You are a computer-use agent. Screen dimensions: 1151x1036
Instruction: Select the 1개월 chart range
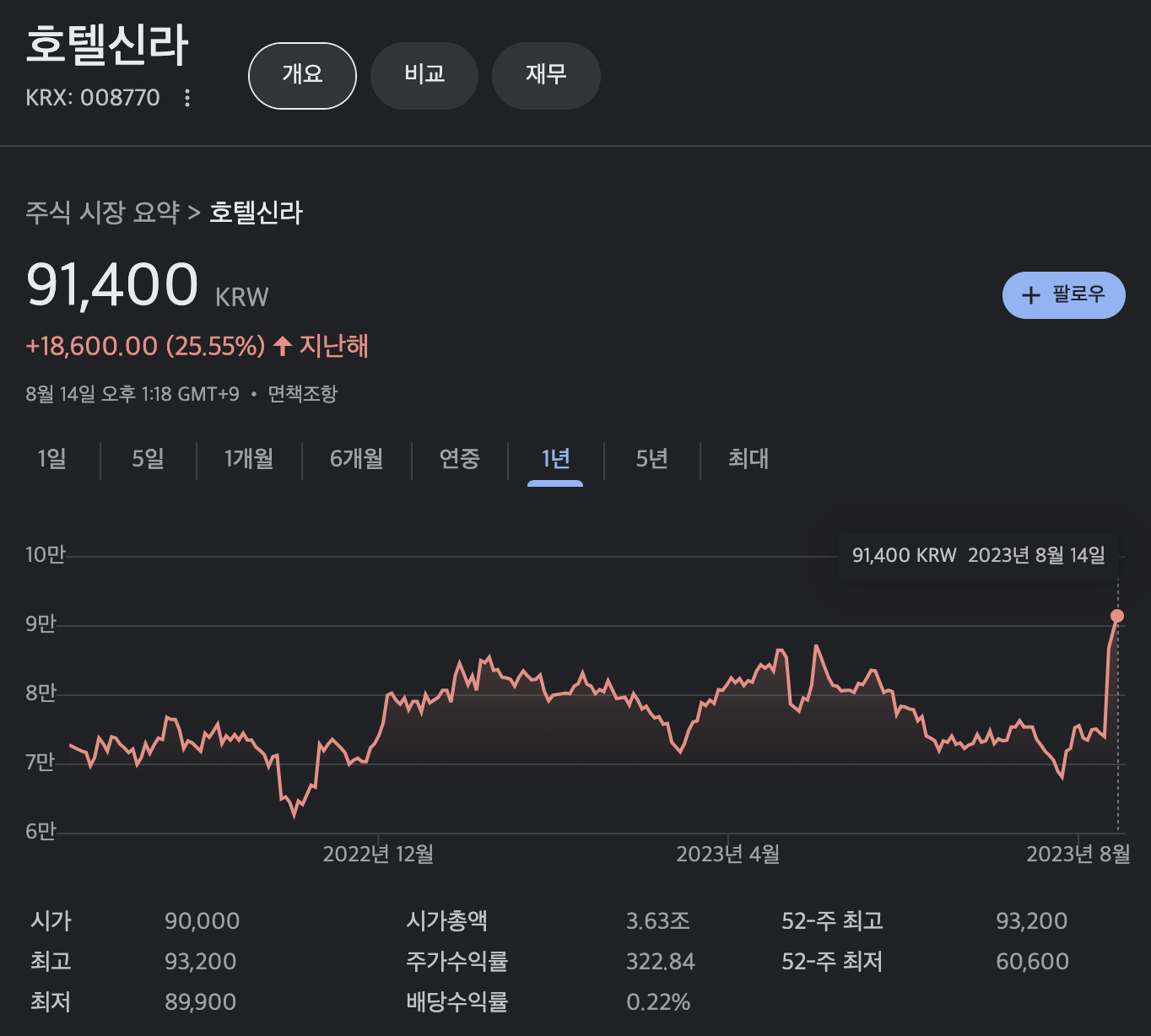(x=249, y=459)
